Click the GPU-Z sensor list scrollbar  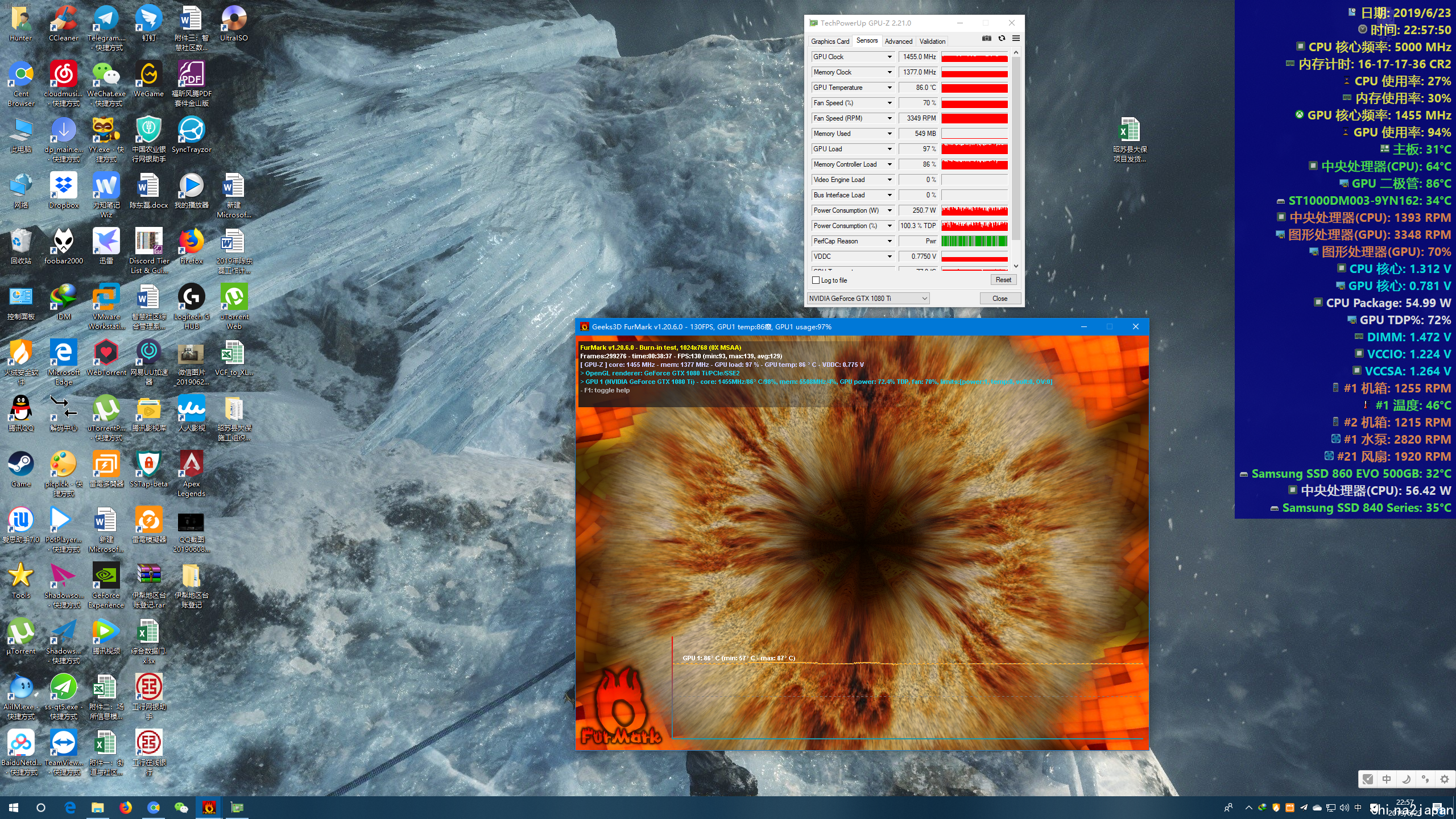coord(1016,148)
